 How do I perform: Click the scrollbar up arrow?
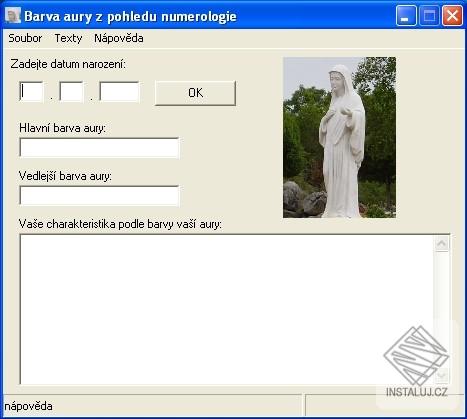(442, 244)
